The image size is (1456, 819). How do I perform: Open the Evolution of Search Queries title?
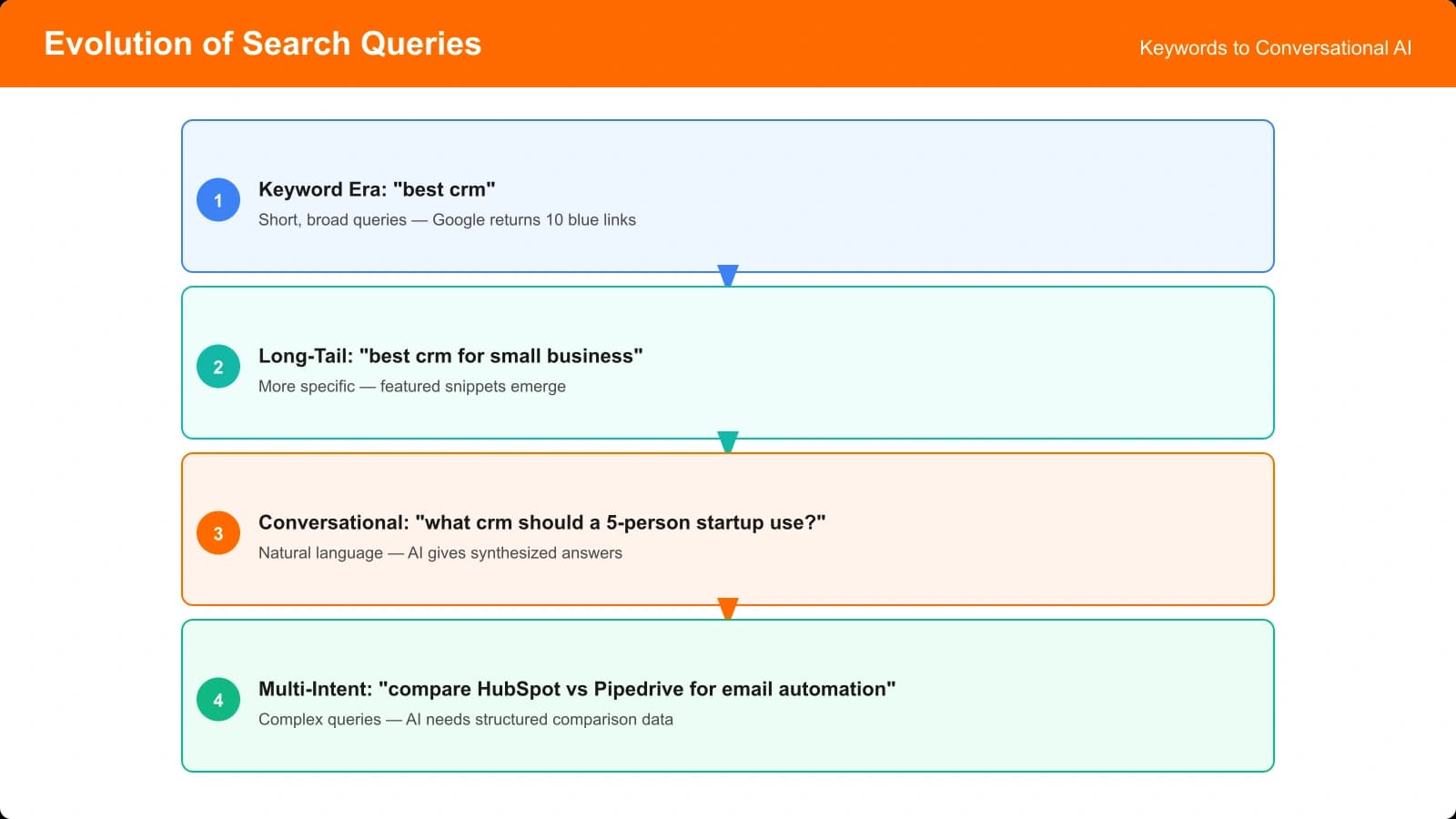click(x=263, y=43)
